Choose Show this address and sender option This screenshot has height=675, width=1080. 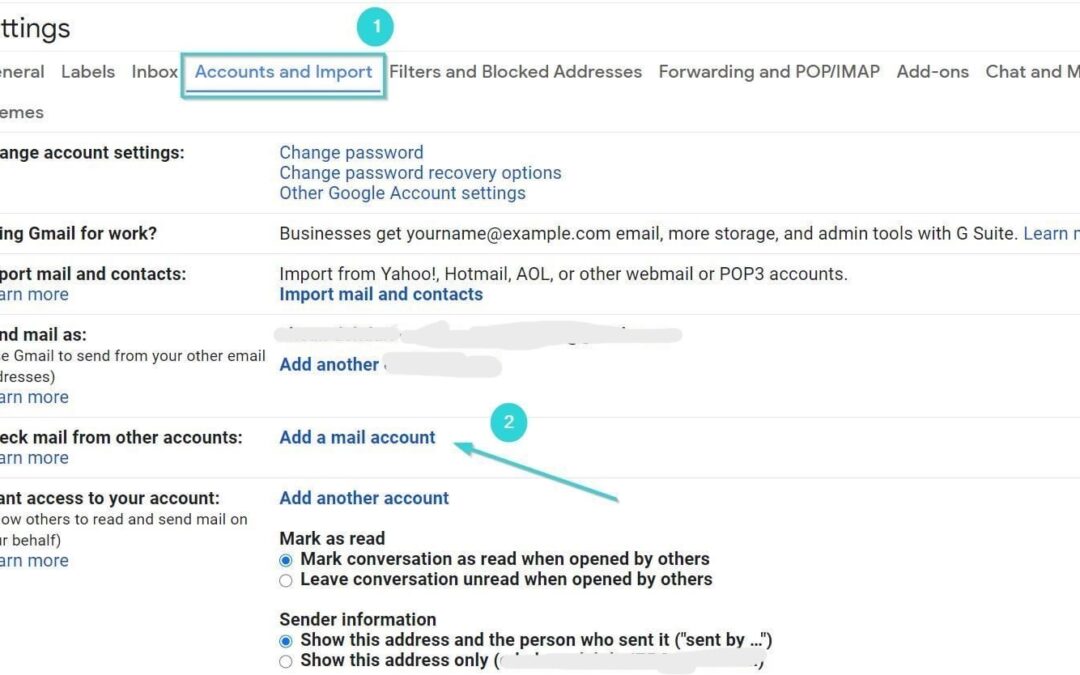287,641
